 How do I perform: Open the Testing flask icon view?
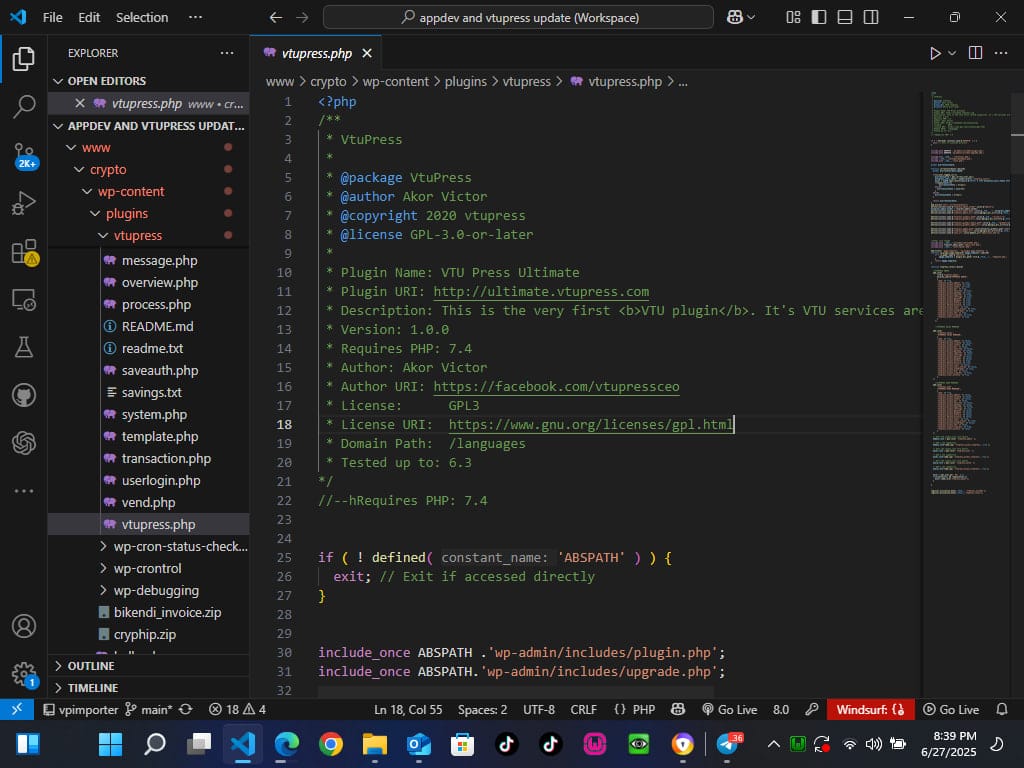[24, 347]
